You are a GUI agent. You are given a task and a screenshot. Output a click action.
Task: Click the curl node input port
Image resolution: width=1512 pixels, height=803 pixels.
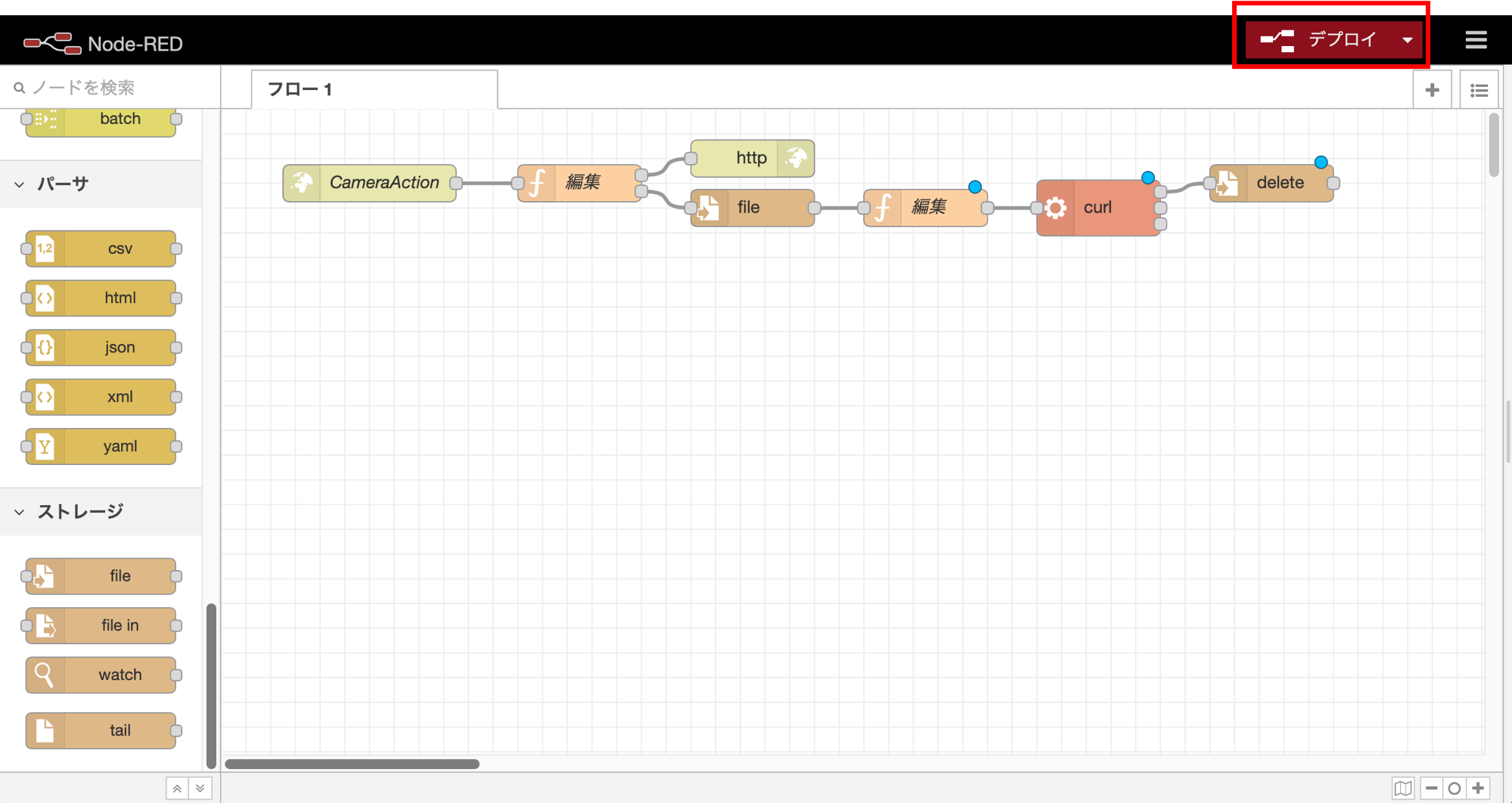point(1037,208)
